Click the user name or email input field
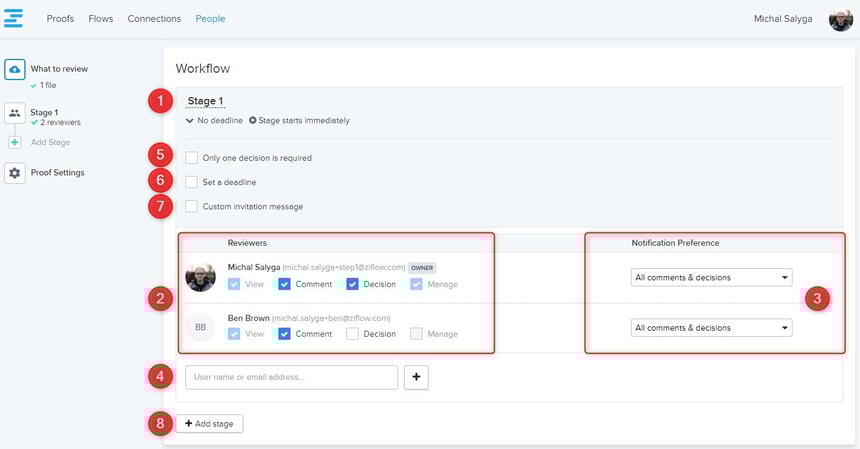 point(291,377)
